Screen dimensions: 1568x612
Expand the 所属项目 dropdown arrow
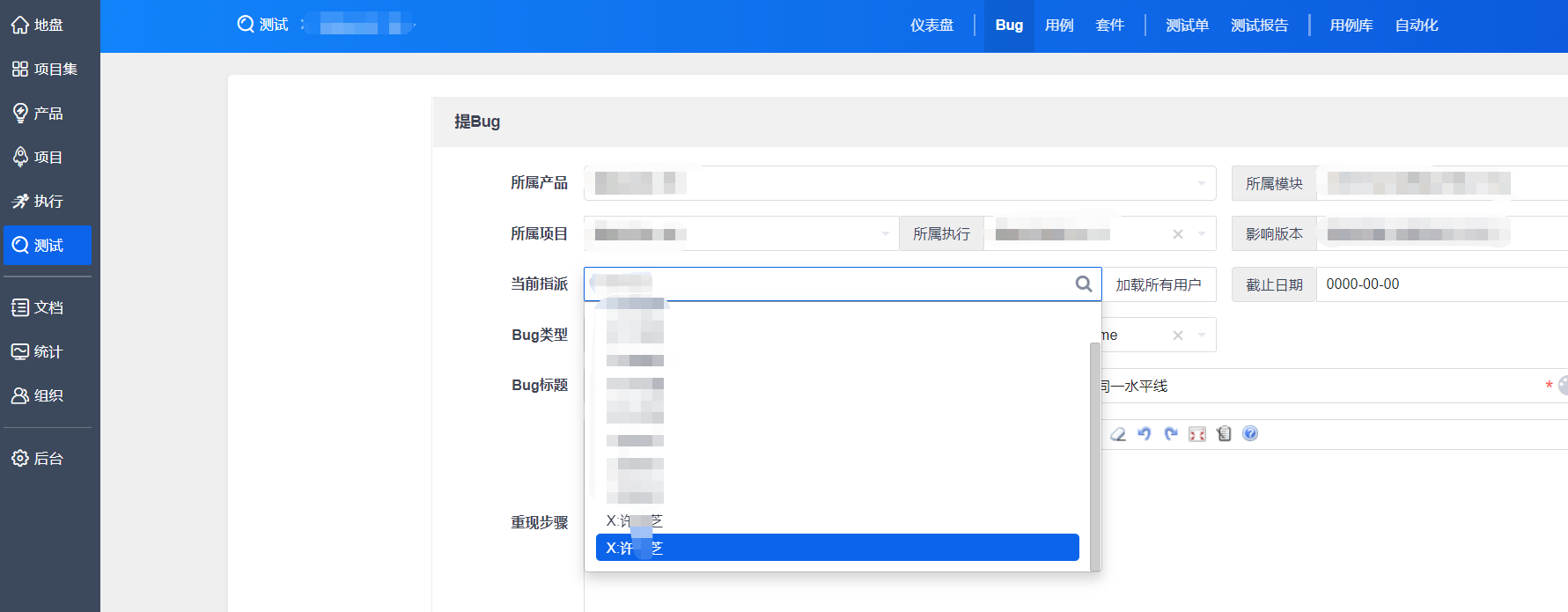885,234
